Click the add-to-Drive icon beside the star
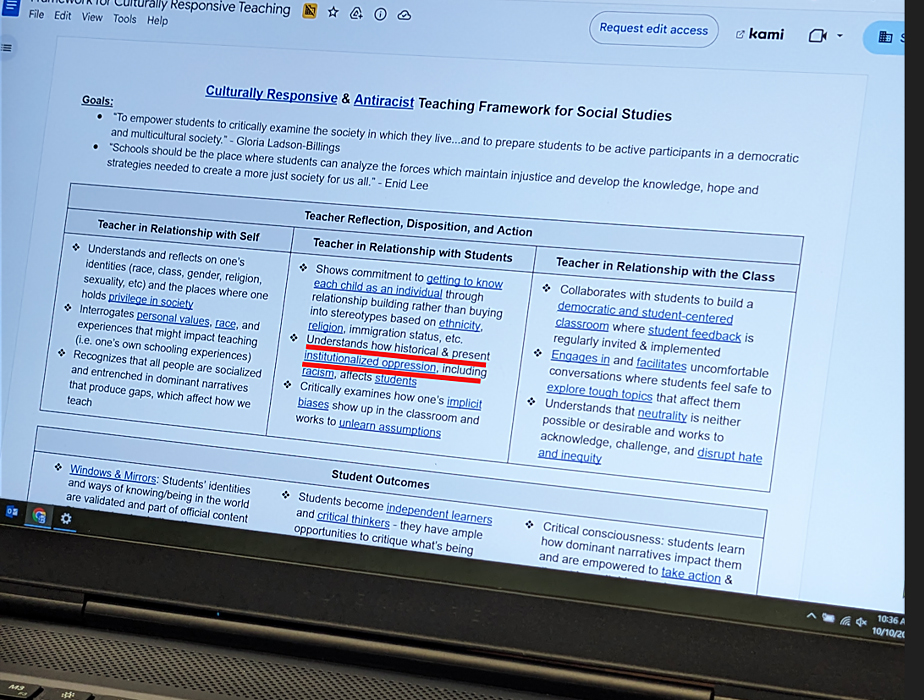The image size is (924, 700). 356,14
